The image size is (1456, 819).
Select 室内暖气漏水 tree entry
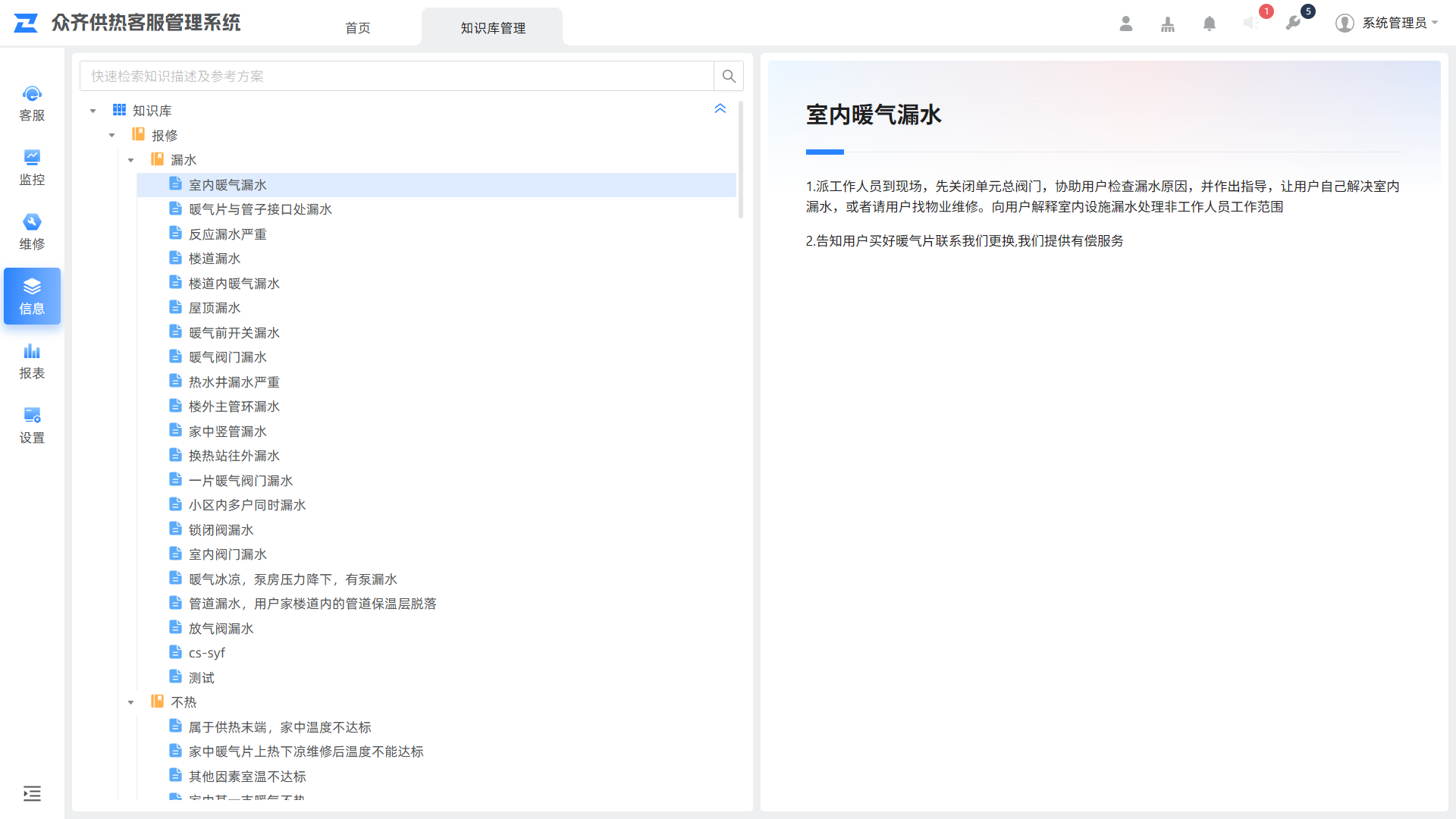(436, 185)
